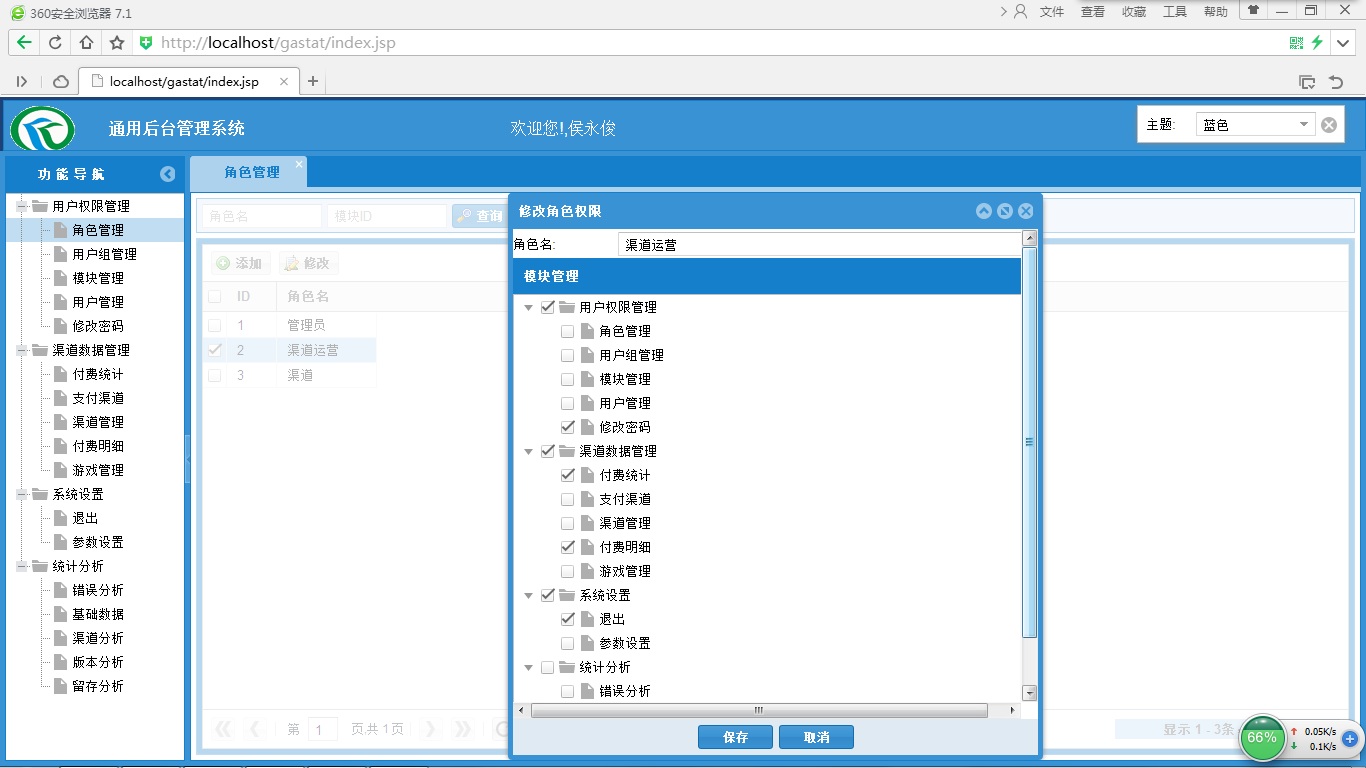1366x768 pixels.
Task: Click the 保存 button to save permissions
Action: 734,736
